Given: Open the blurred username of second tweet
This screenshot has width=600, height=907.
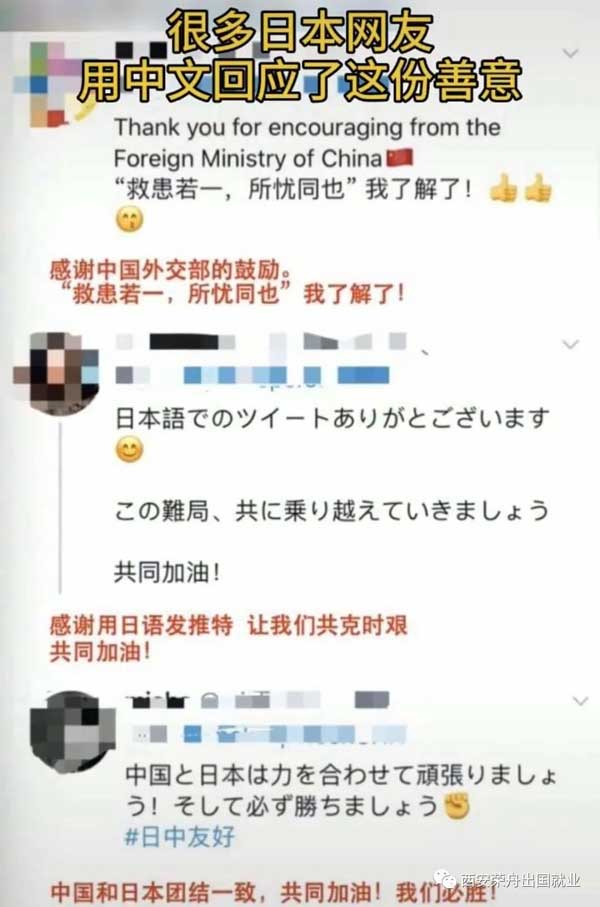Looking at the screenshot, I should pos(260,342).
